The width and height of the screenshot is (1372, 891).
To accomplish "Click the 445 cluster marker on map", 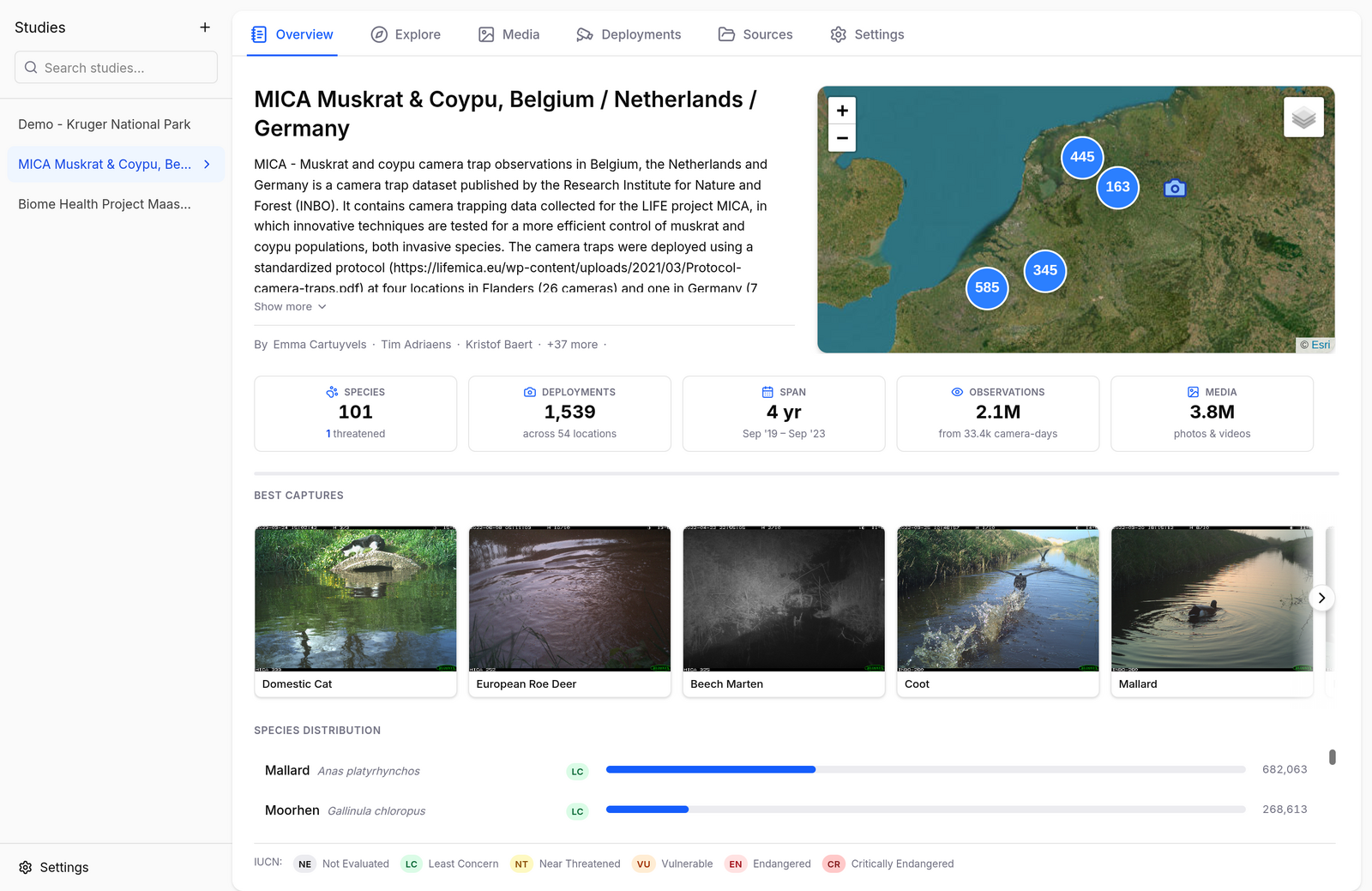I will (1082, 157).
